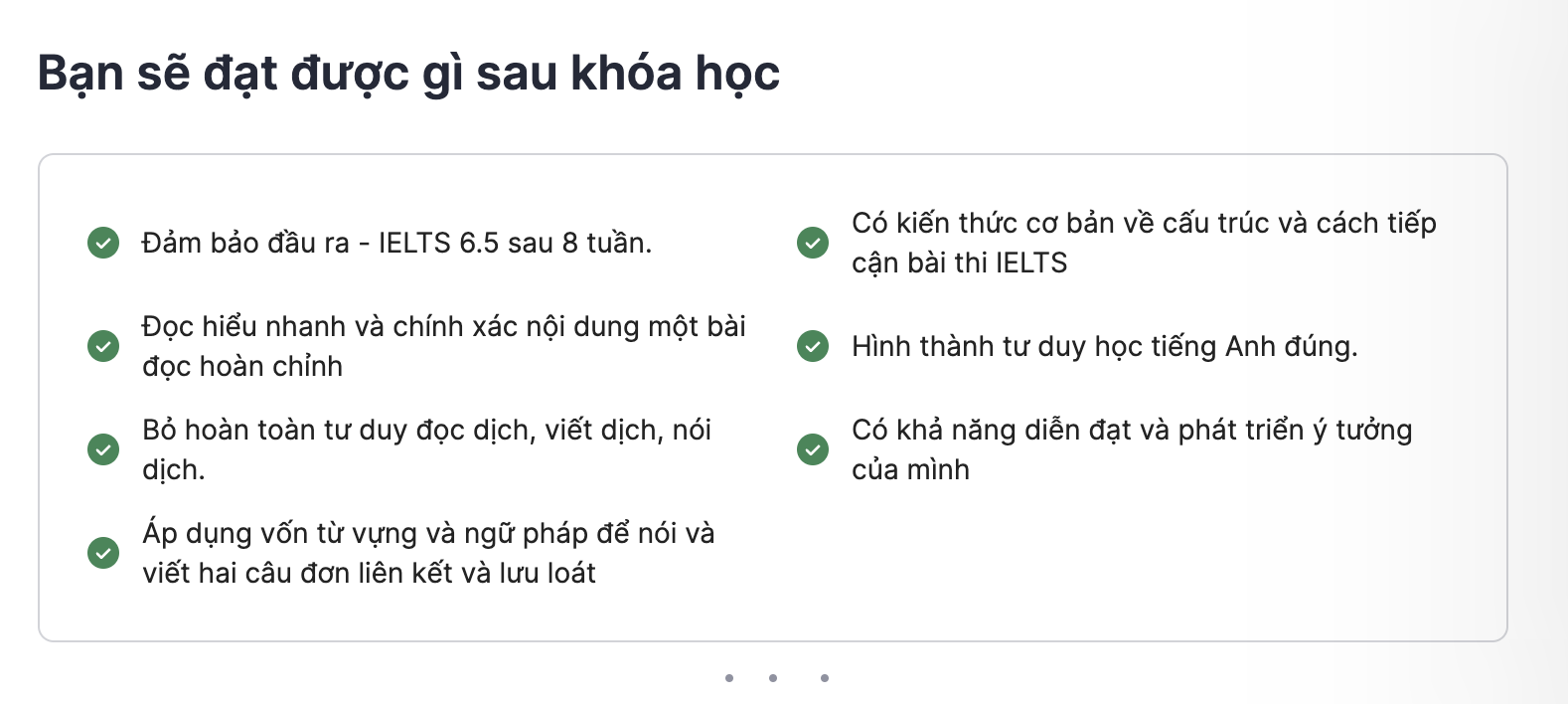Click checkmark icon beside 'Có khả năng diễn đạt'
This screenshot has height=704, width=1568.
[813, 449]
